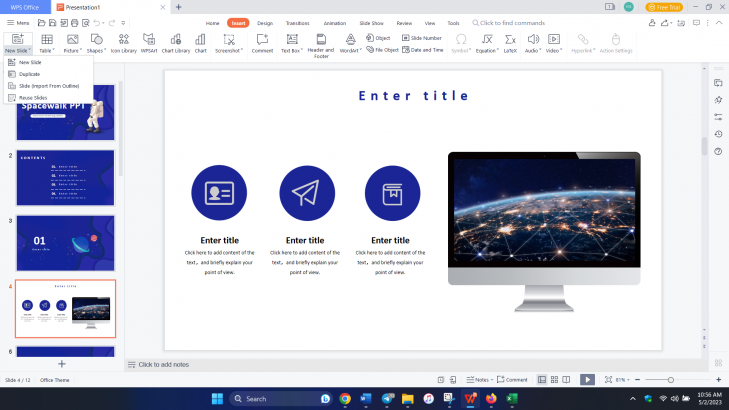Click the 'Click to find commands' search field
Image resolution: width=729 pixels, height=410 pixels.
click(509, 23)
